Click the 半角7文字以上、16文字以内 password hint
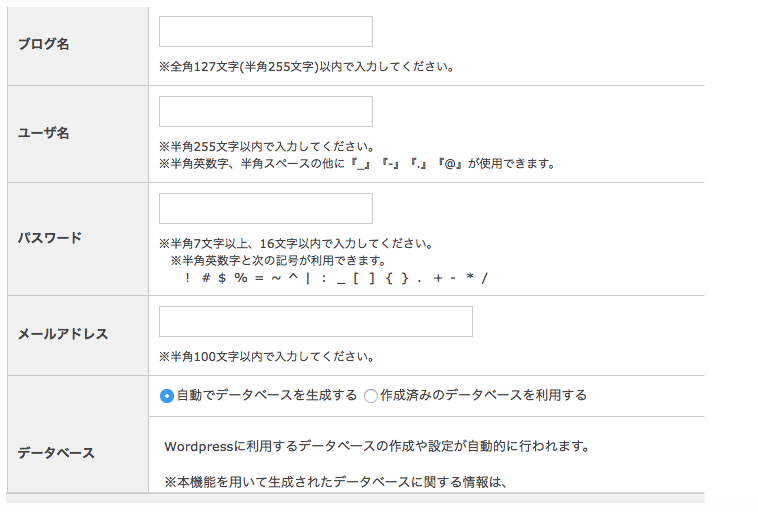 click(x=296, y=243)
